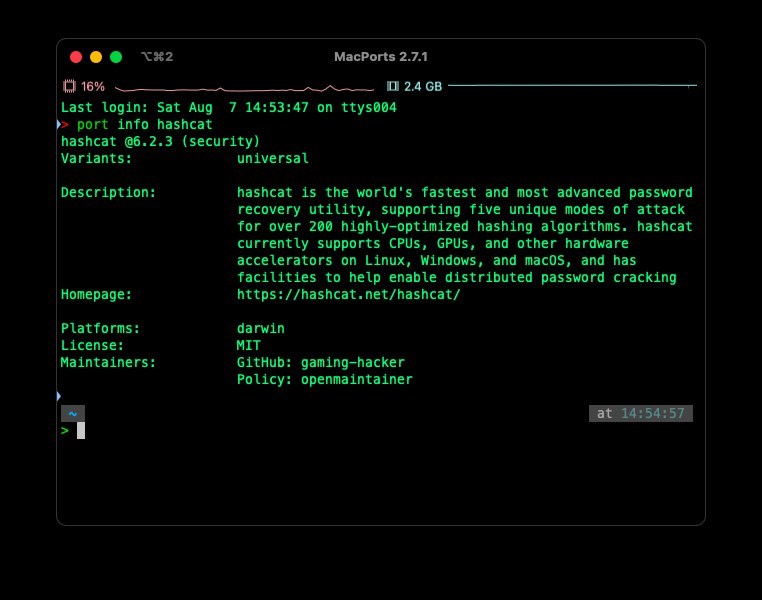Click the yellow minimize window button

coord(96,57)
